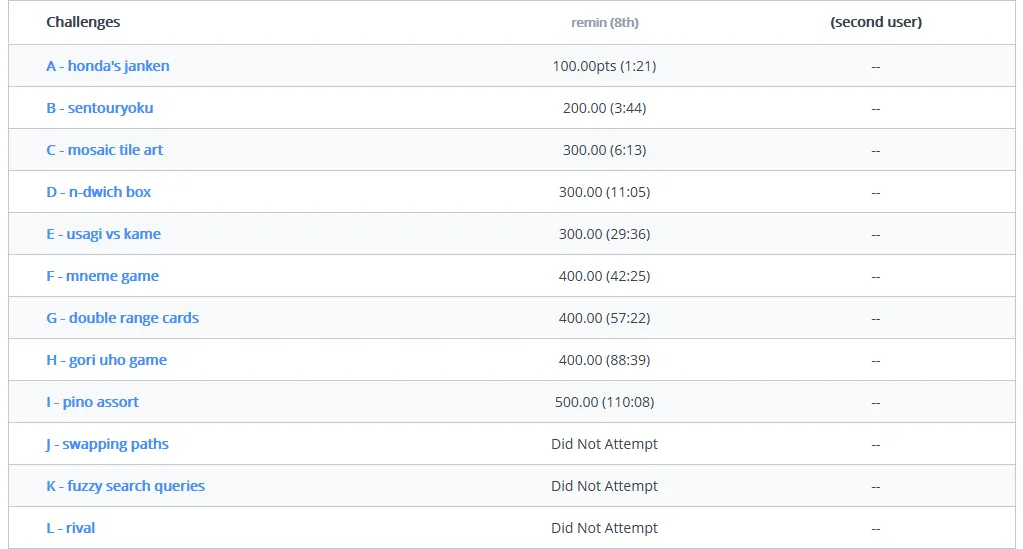Open challenge F - mneme game
This screenshot has width=1023, height=549.
tap(102, 276)
